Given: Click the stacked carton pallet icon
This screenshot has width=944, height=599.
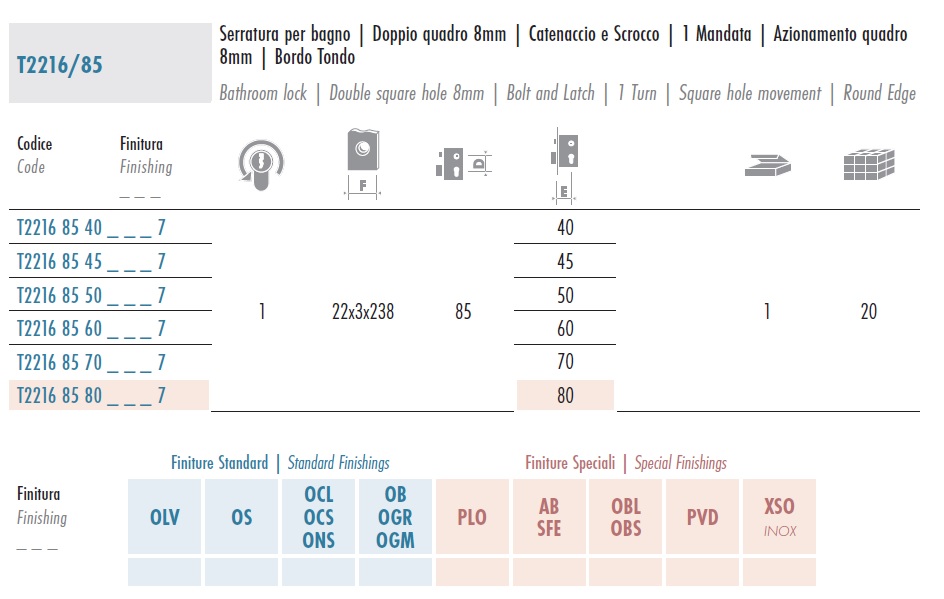Looking at the screenshot, I should pos(869,164).
